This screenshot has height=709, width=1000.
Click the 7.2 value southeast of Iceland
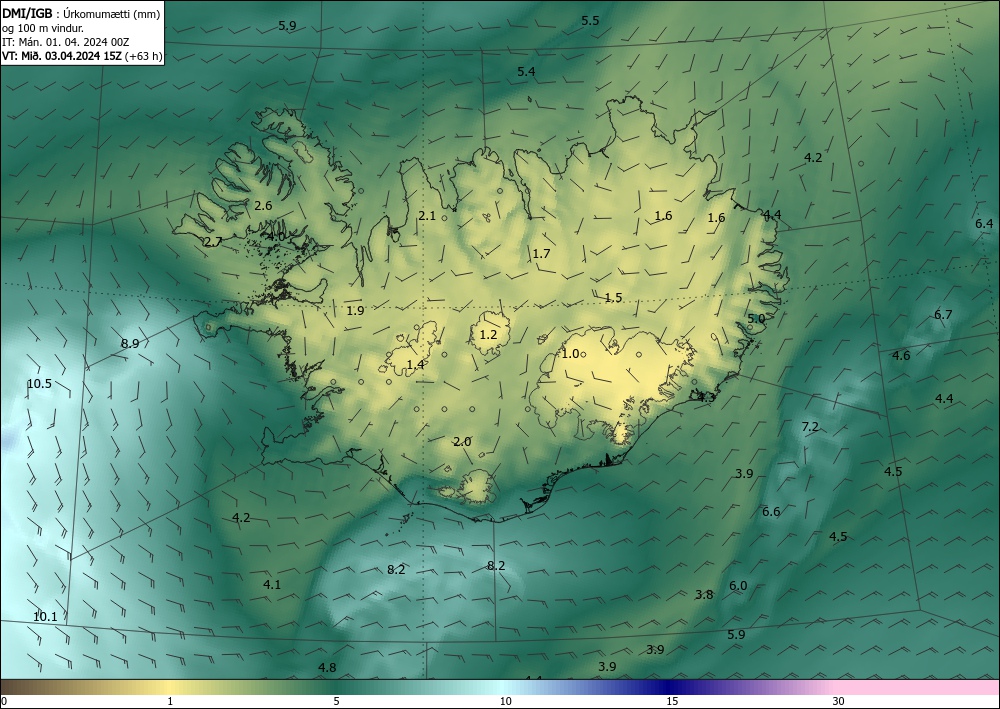tap(809, 427)
